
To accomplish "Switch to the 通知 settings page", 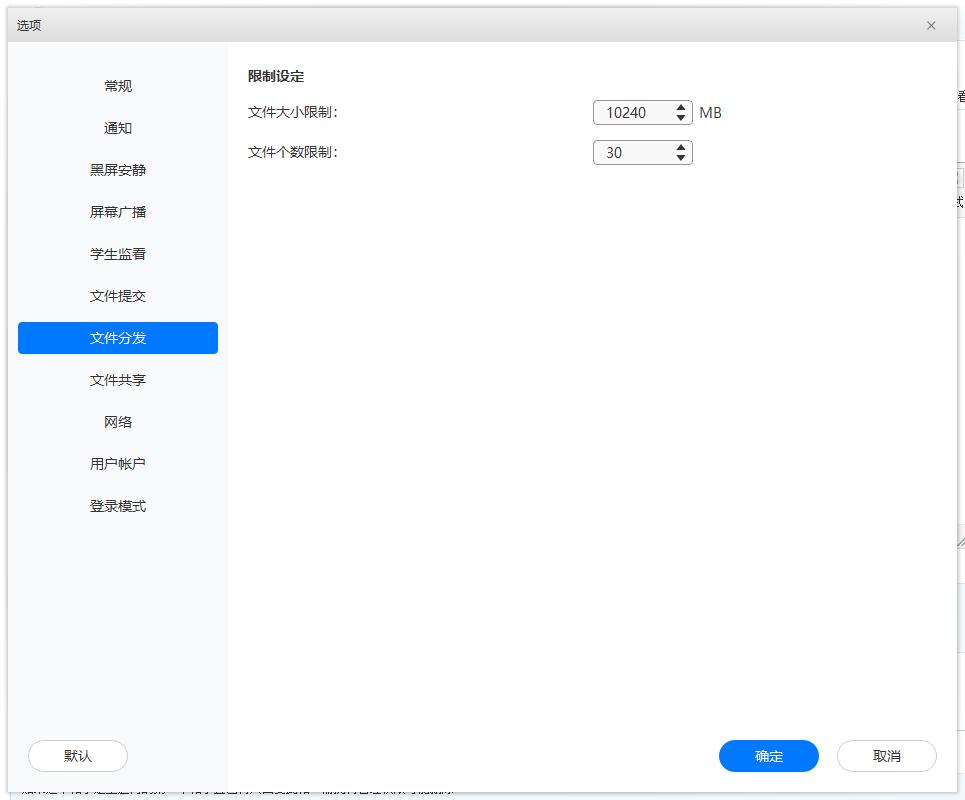I will coord(117,128).
